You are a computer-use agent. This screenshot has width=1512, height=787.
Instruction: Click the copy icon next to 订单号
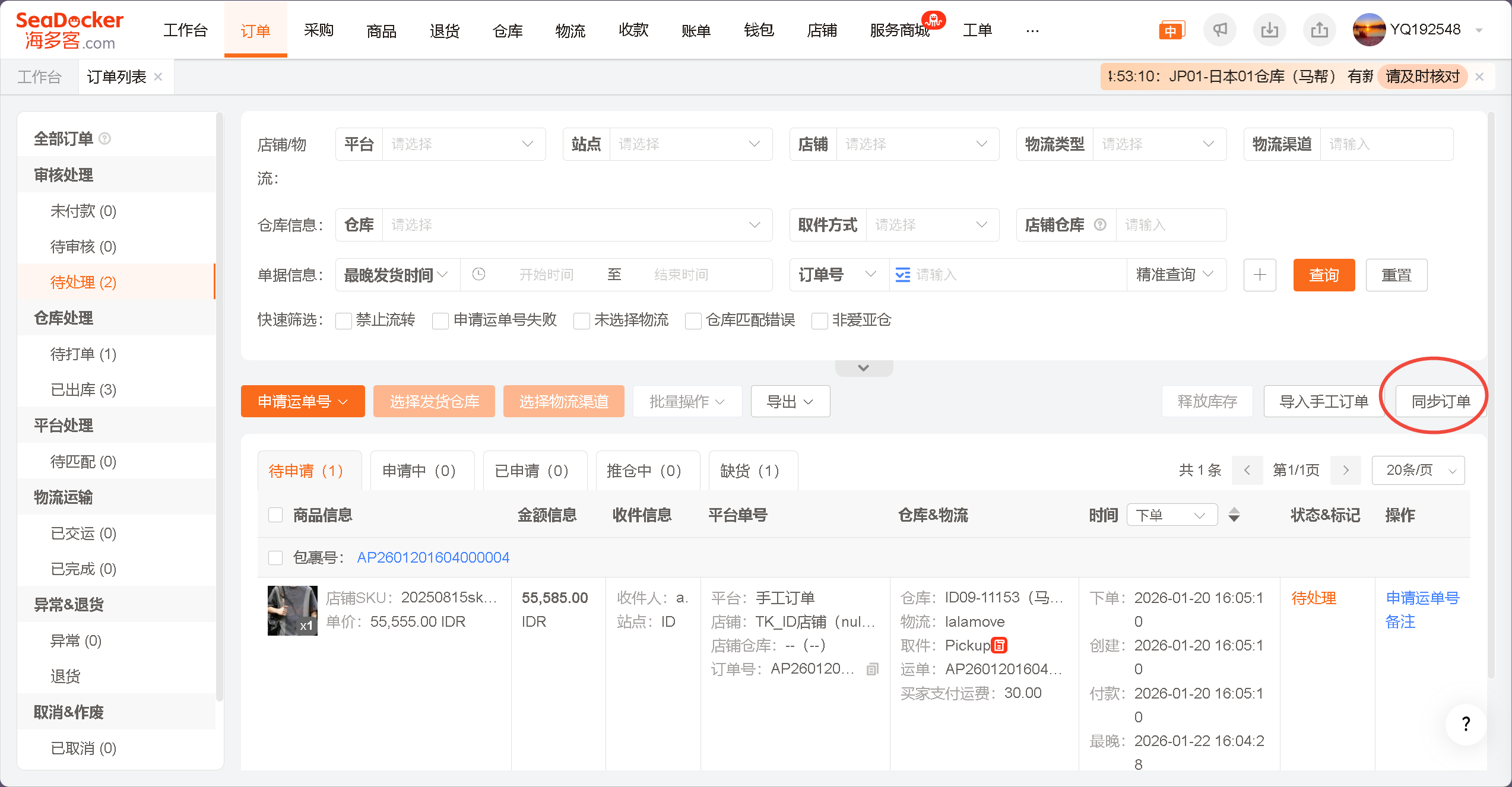[872, 669]
